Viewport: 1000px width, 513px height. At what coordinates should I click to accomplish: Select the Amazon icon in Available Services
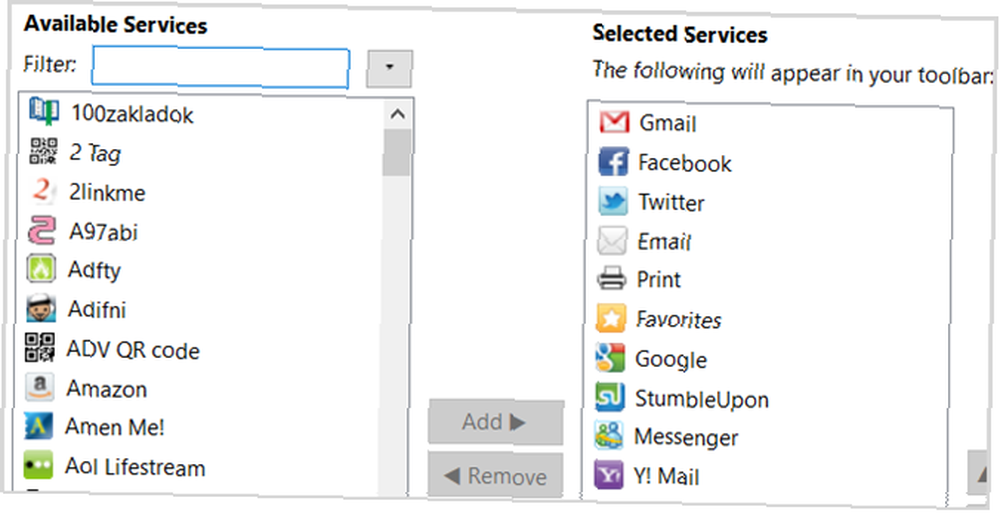coord(40,387)
